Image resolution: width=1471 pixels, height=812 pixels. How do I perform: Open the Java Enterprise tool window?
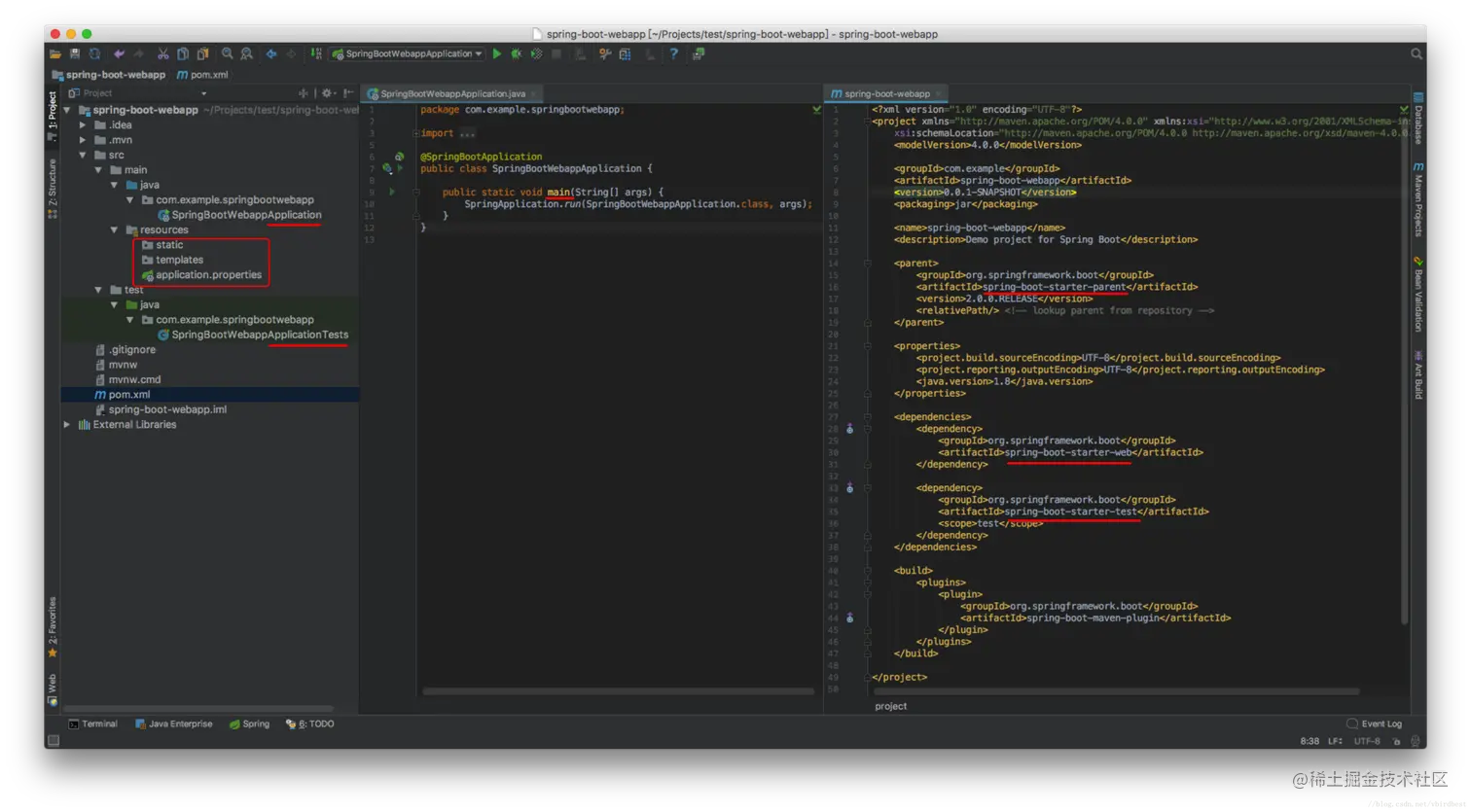coord(174,724)
